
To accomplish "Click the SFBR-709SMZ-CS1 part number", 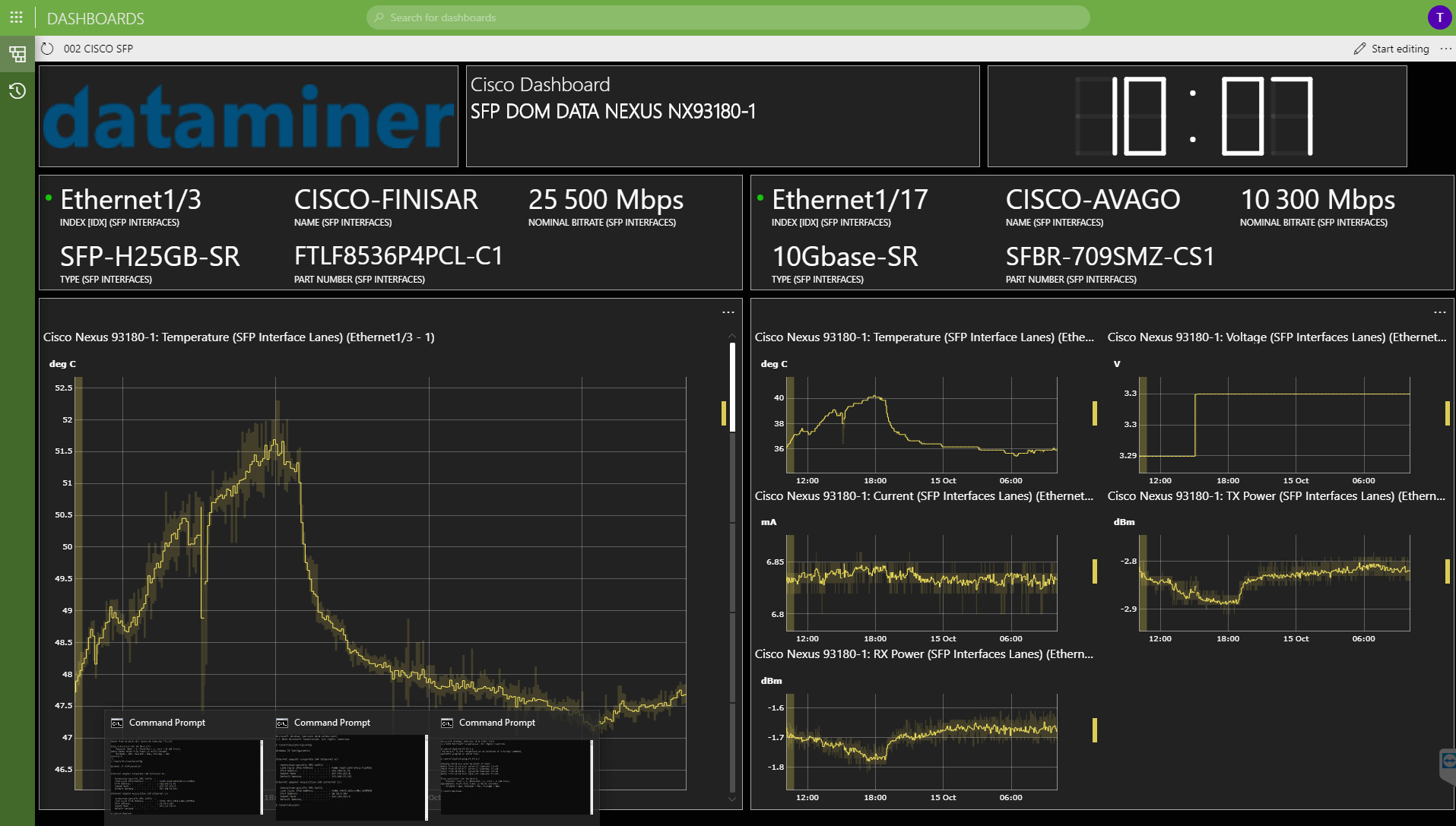I will [x=1110, y=257].
